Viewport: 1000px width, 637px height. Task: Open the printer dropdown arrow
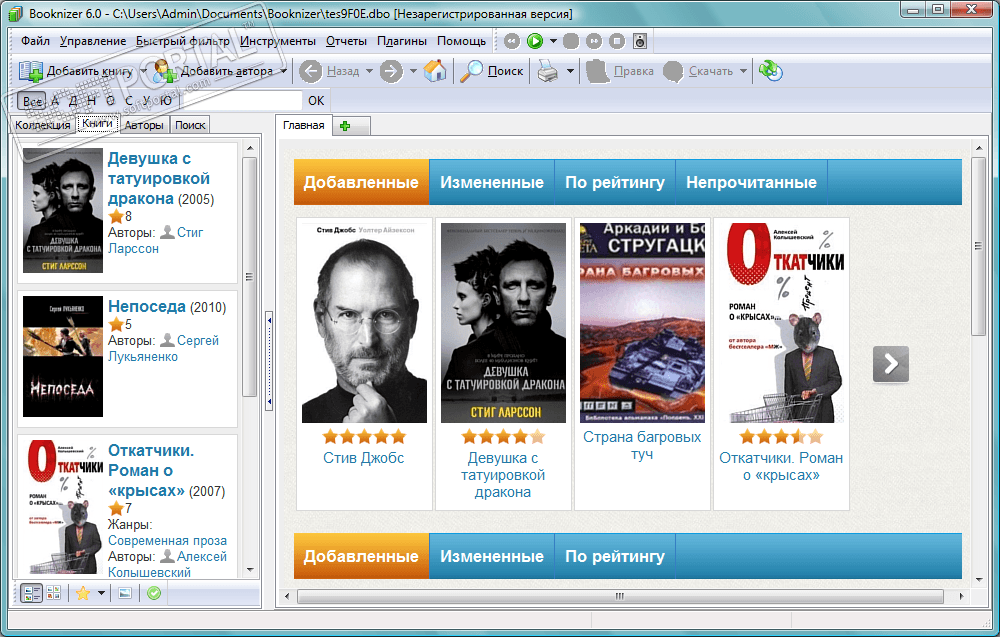(570, 71)
